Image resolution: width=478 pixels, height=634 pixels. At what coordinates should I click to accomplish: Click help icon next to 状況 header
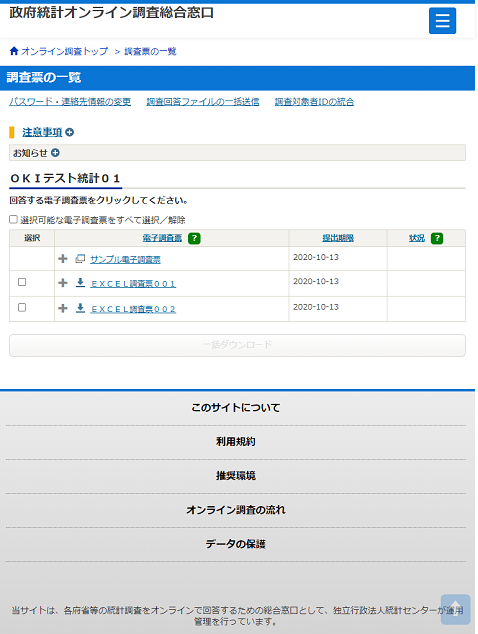437,238
